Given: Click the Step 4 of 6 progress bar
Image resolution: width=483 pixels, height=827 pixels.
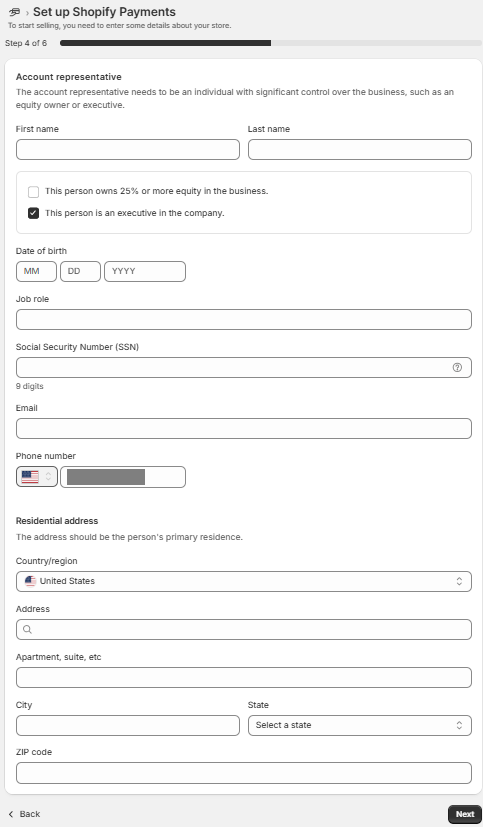Looking at the screenshot, I should pos(271,43).
